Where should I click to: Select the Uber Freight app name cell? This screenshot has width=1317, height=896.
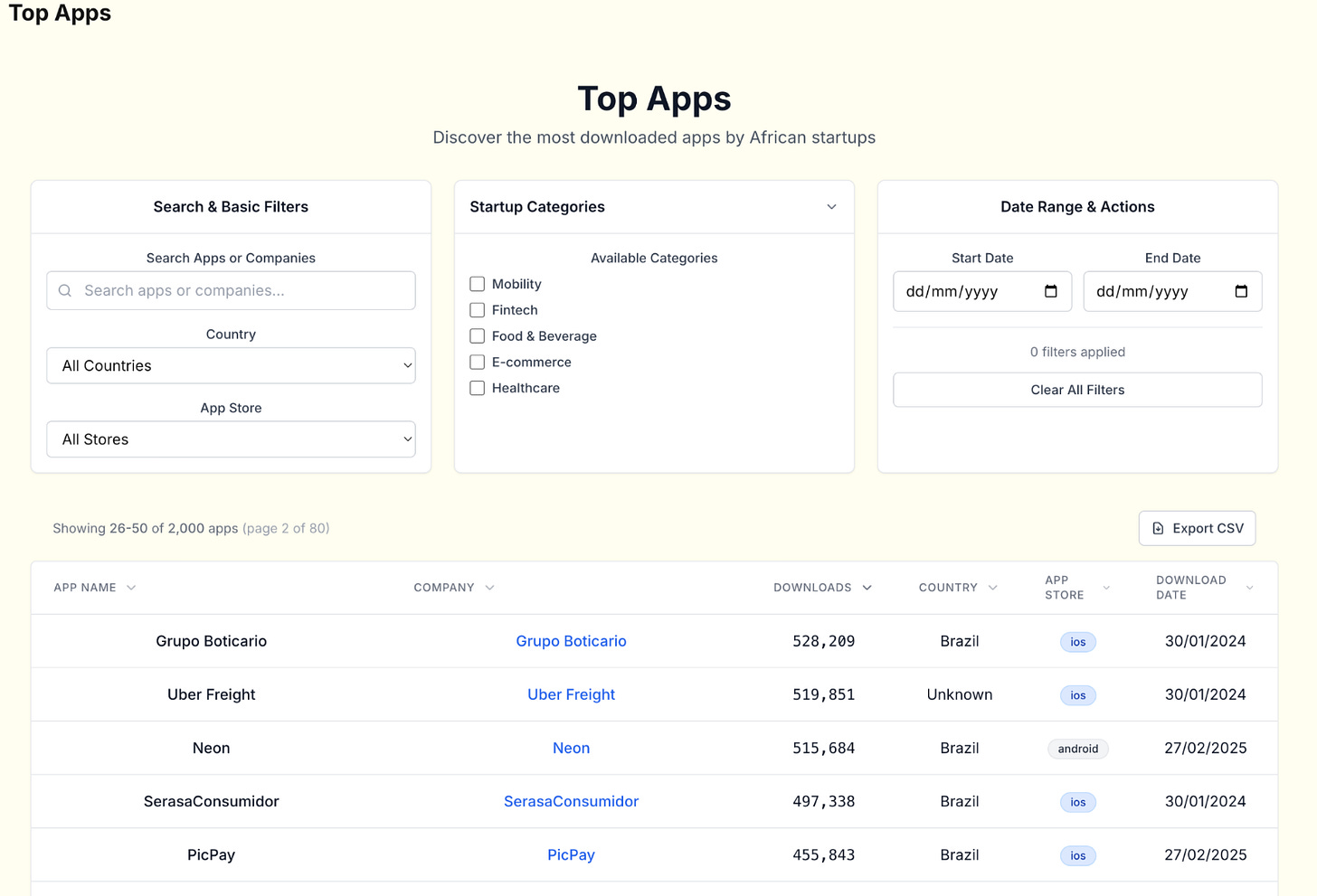(x=211, y=694)
